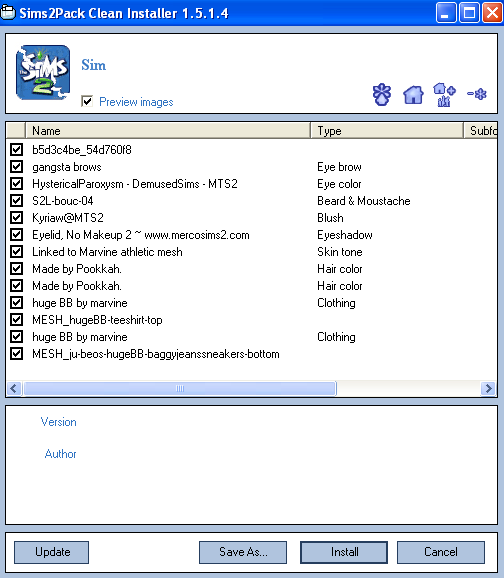This screenshot has height=578, width=504.
Task: Click the partially visible Subfo column header
Action: pos(481,130)
